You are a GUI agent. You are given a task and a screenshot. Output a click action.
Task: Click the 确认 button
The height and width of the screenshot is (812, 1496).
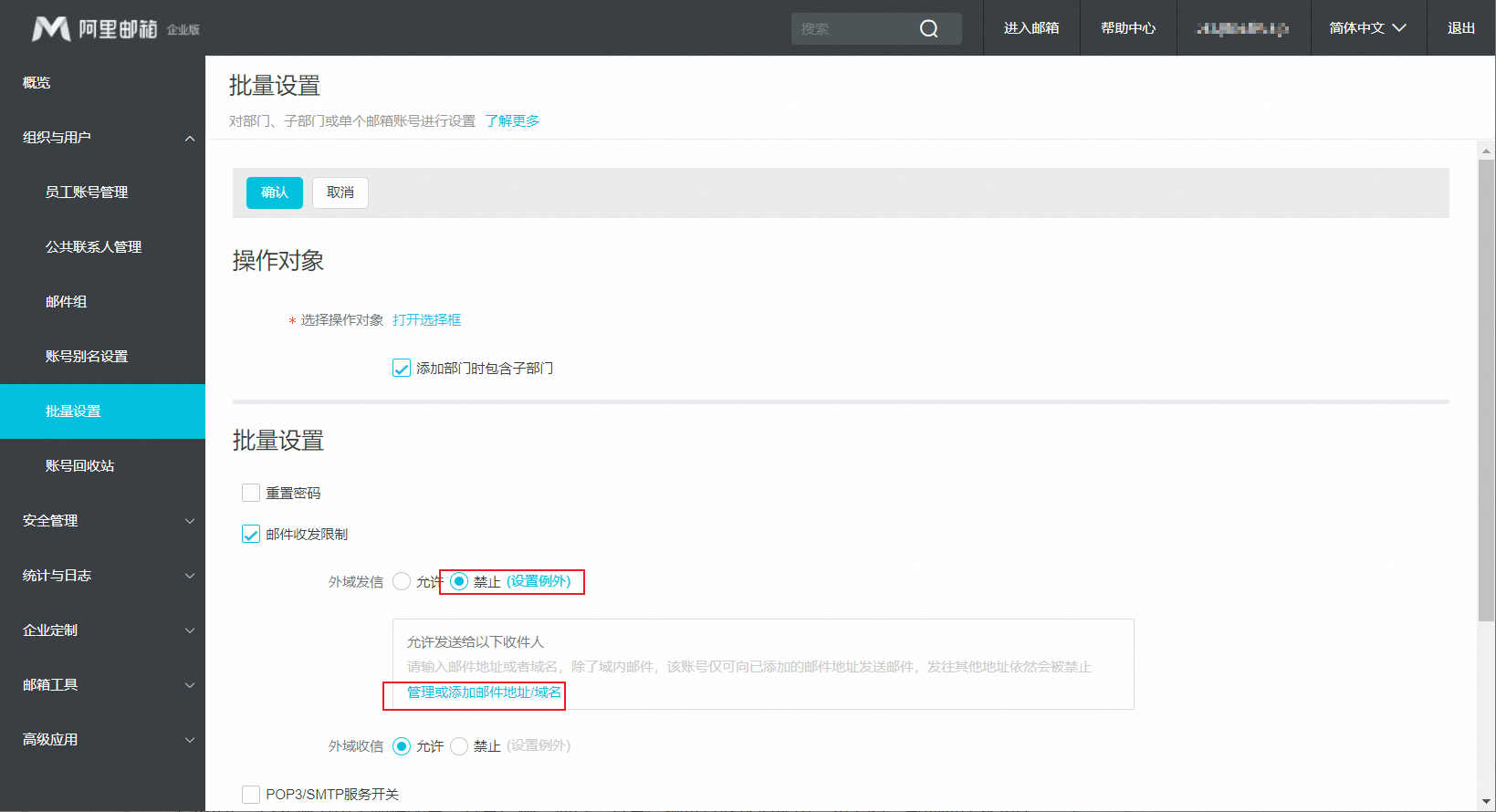pyautogui.click(x=275, y=193)
